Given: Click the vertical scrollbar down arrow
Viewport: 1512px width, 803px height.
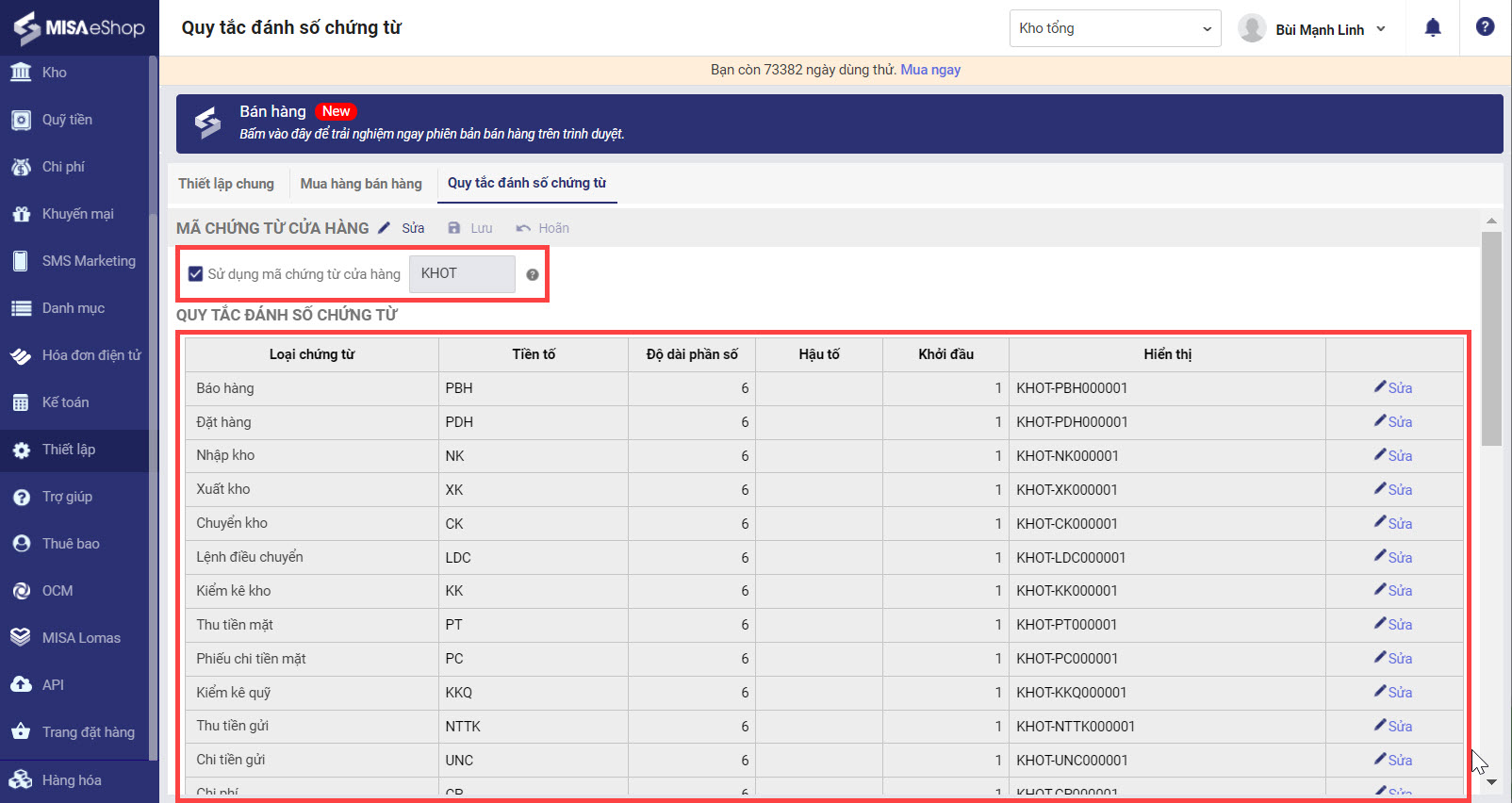Looking at the screenshot, I should (1491, 781).
